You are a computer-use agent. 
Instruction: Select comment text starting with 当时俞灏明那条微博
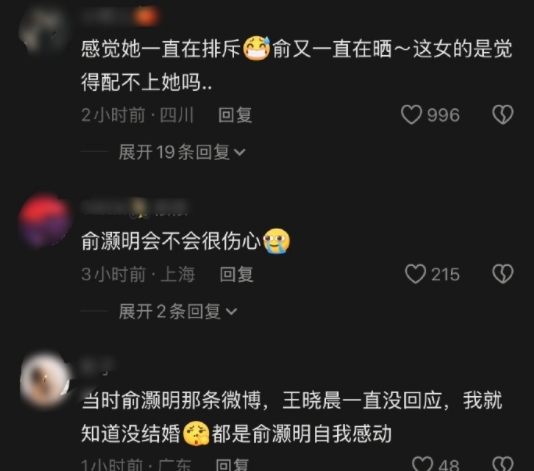point(292,417)
